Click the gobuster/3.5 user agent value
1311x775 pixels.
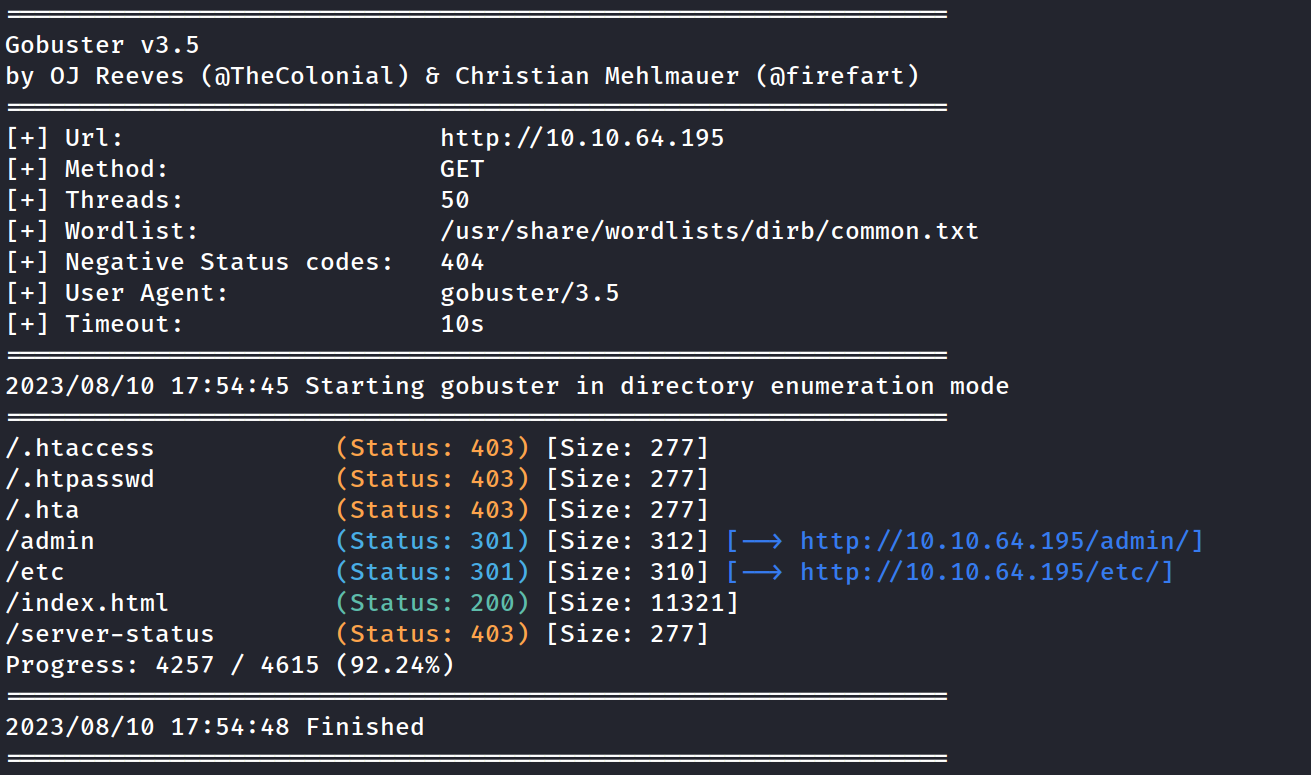(529, 293)
